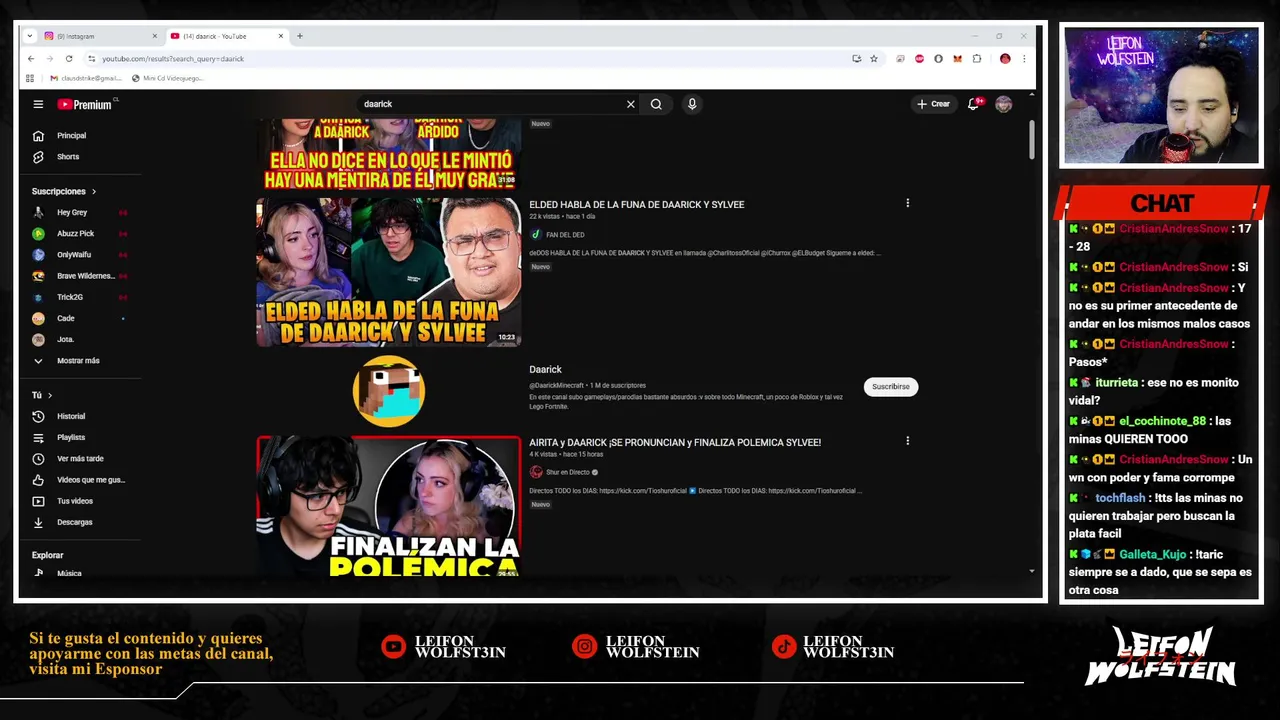1280x720 pixels.
Task: Close the Instagram tab
Action: pyautogui.click(x=154, y=36)
